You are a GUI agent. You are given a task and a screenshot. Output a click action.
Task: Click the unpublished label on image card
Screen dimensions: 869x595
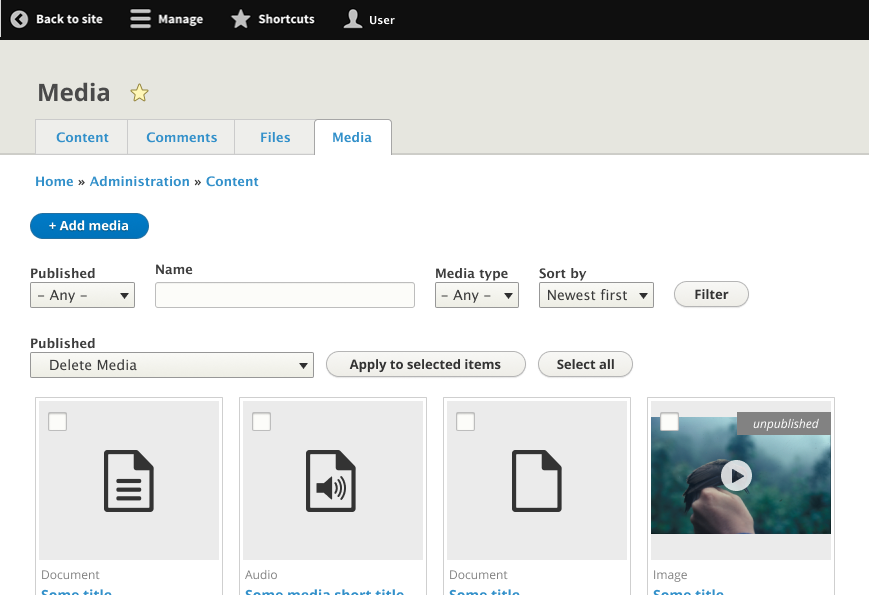(x=785, y=424)
